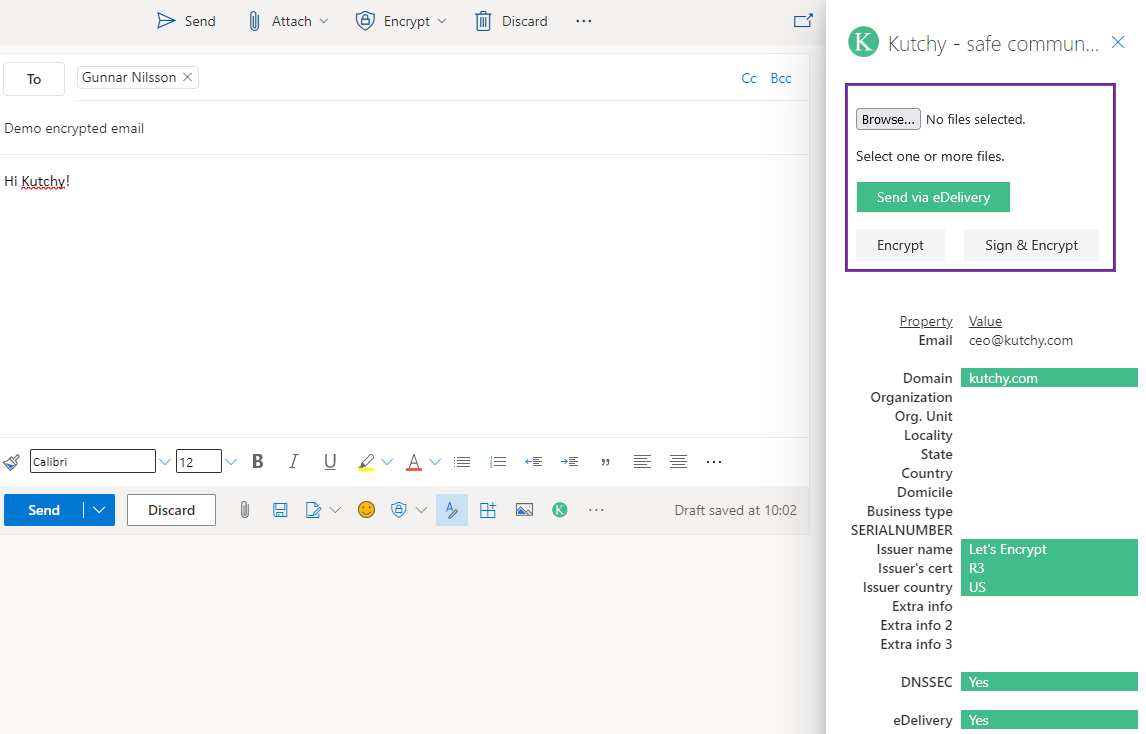1146x734 pixels.
Task: Open more formatting options ellipsis
Action: [714, 461]
